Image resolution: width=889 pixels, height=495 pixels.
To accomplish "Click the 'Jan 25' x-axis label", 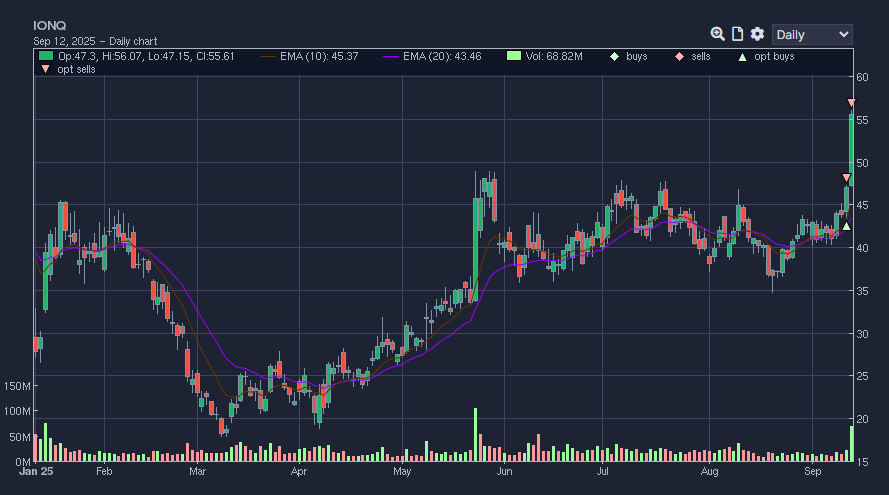I will 36,471.
